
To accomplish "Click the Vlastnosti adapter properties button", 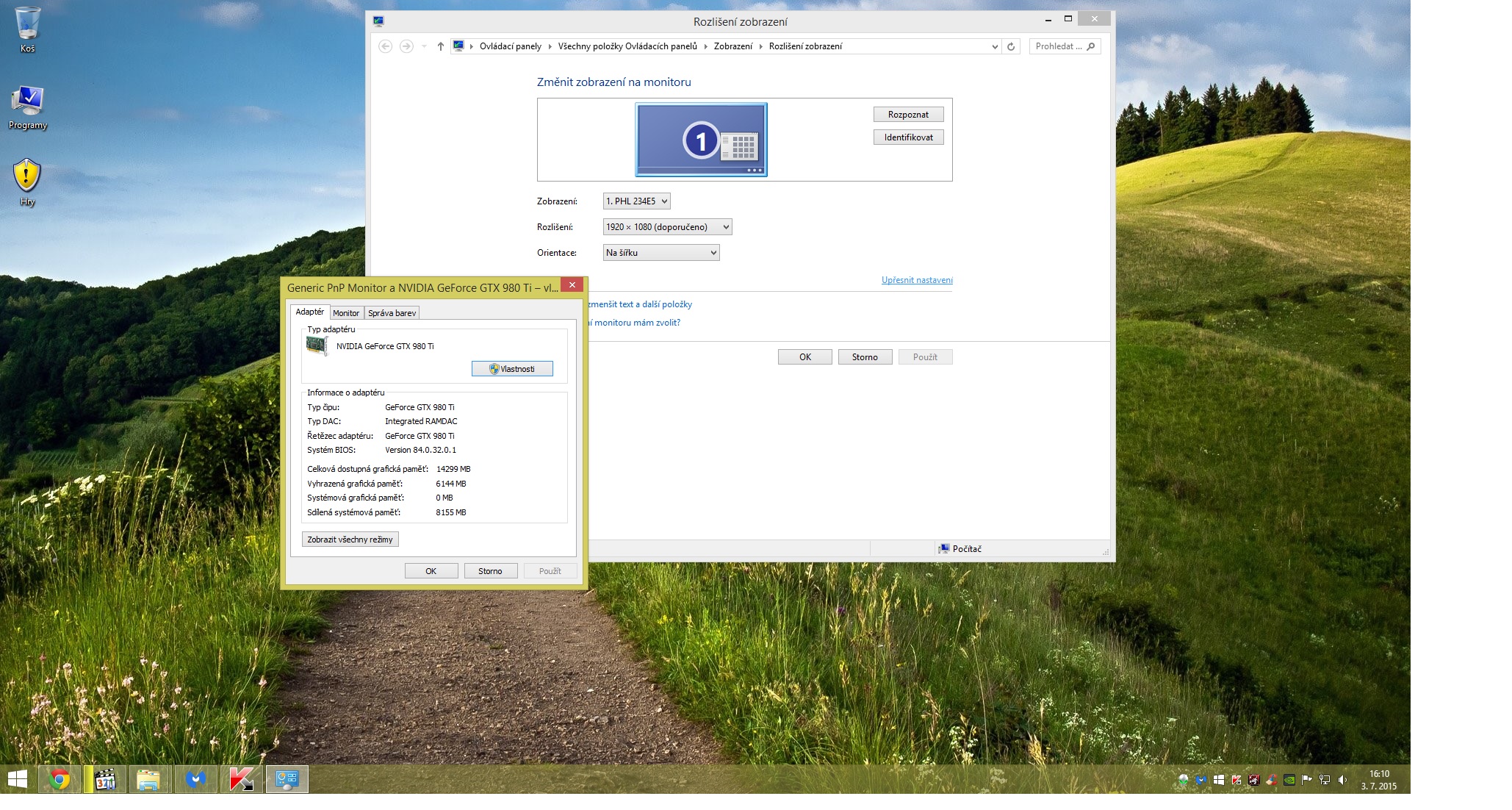I will [x=512, y=369].
